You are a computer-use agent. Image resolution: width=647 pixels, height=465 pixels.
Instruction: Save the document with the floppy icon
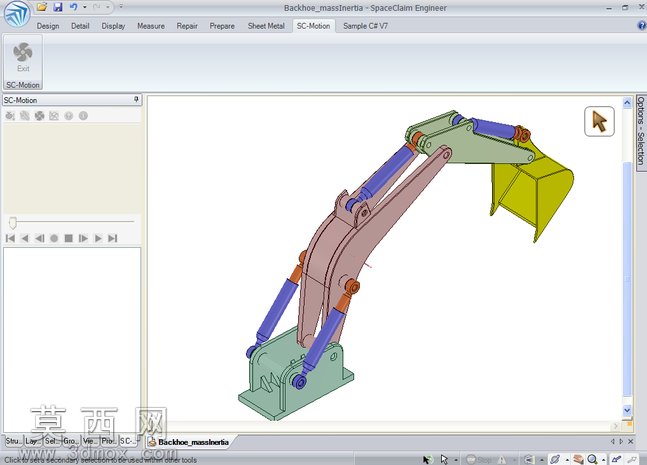[x=58, y=7]
